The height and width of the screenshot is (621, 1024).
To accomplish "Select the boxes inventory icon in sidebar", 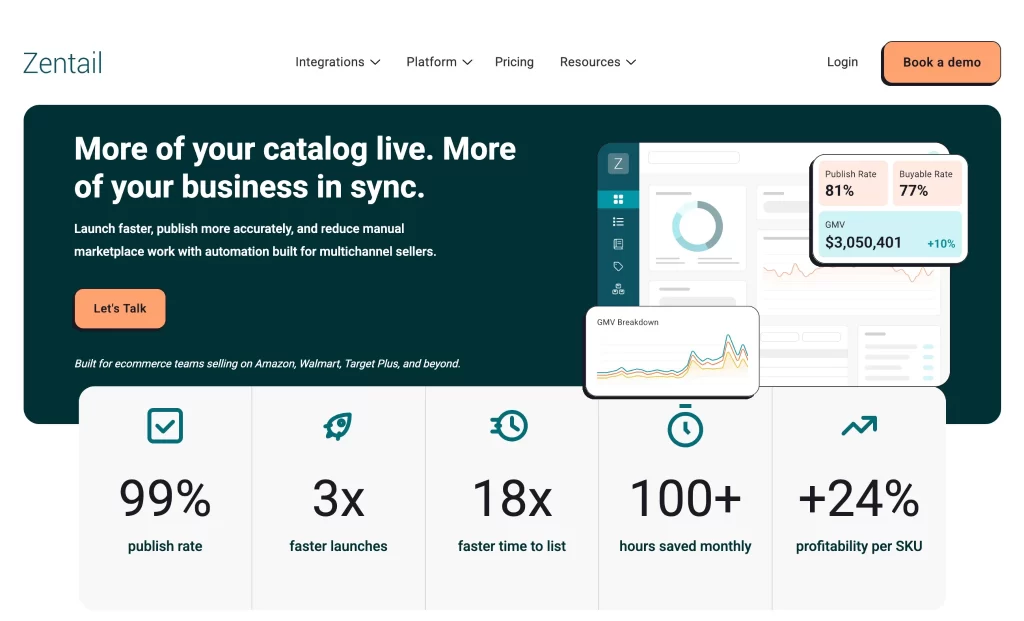I will [x=618, y=289].
